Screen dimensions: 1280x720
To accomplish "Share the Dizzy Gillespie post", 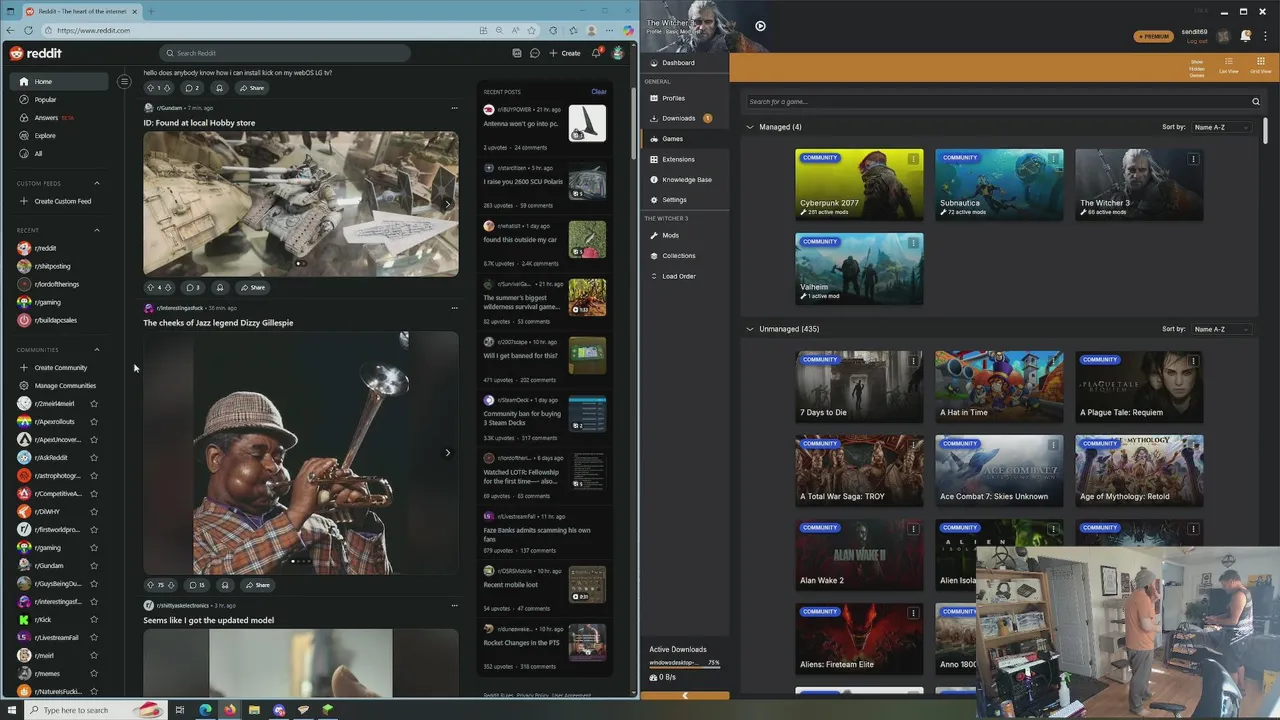I will [x=257, y=585].
